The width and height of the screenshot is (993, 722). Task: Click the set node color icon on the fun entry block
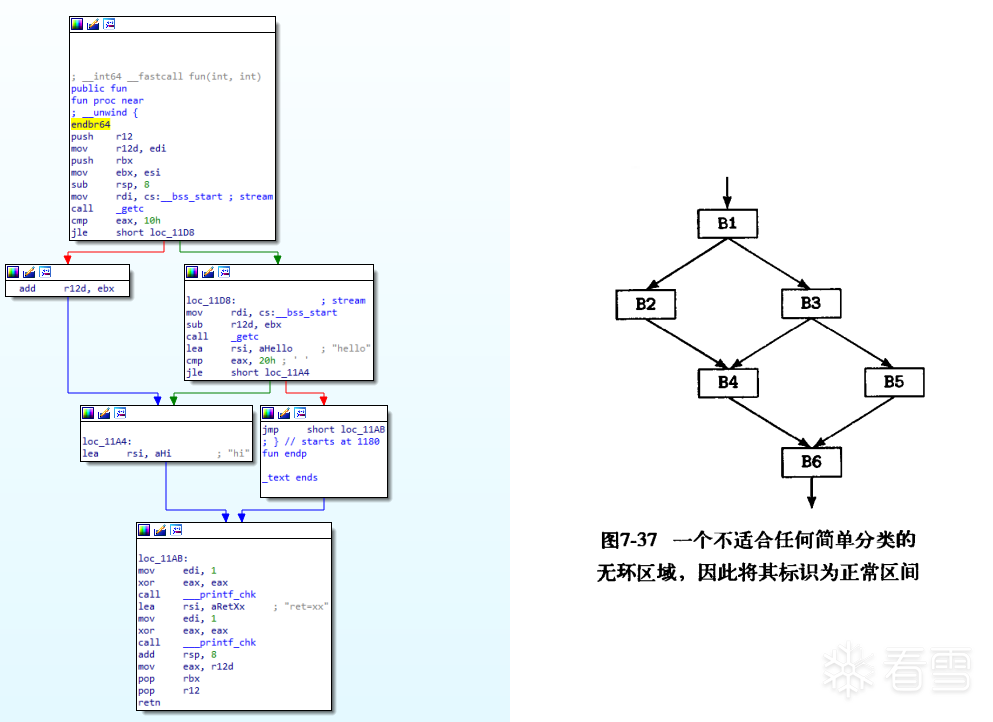point(77,24)
